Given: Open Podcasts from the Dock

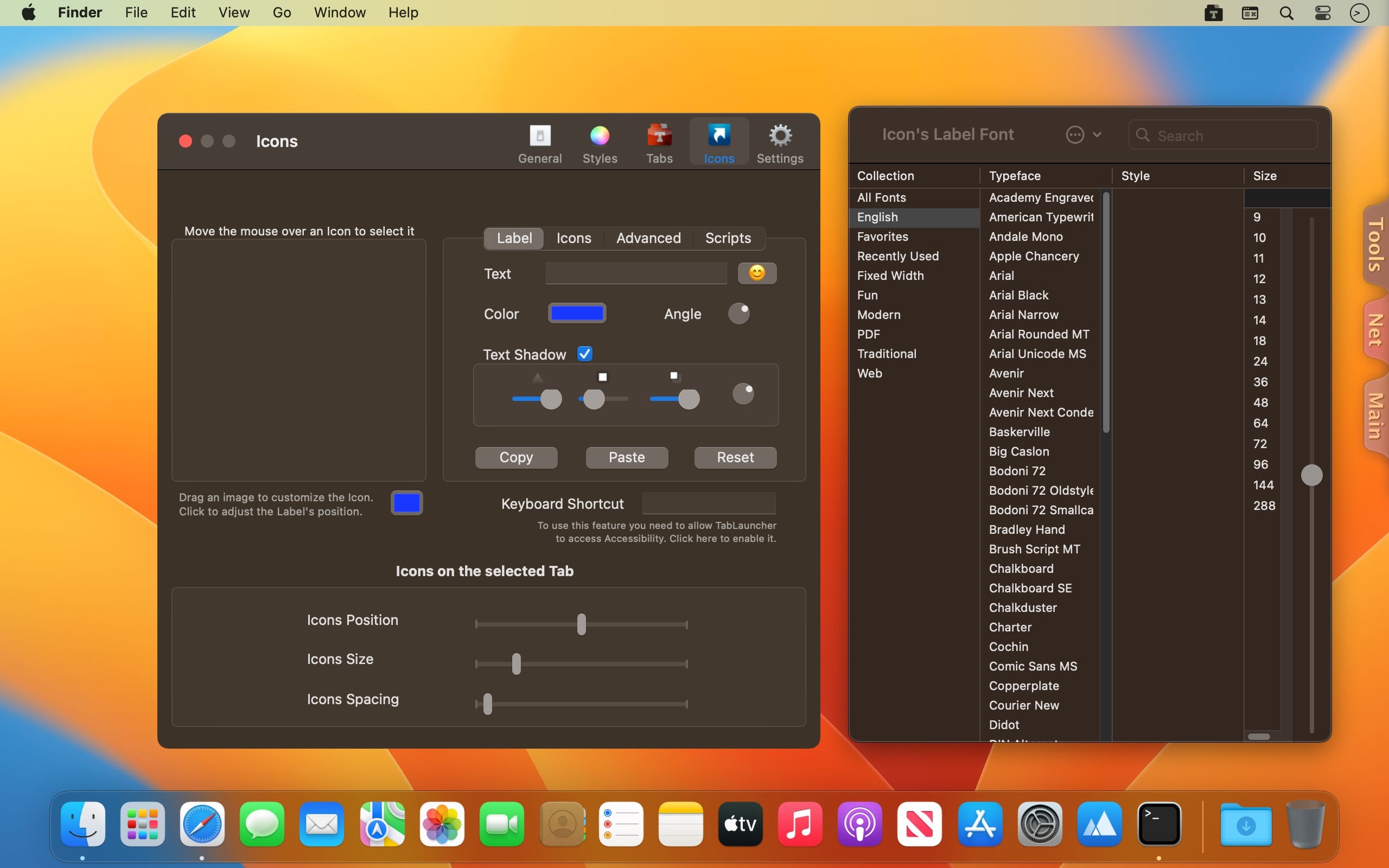Looking at the screenshot, I should 859,824.
